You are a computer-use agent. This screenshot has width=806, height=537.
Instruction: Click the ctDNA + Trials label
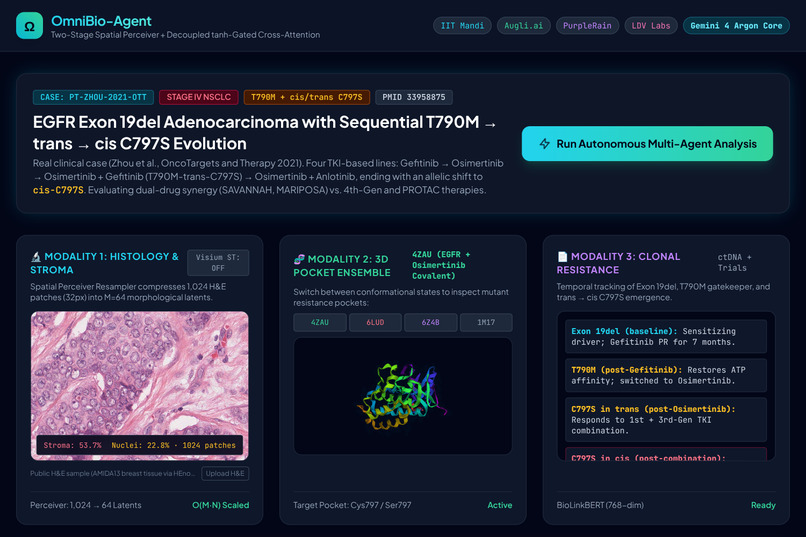coord(735,263)
